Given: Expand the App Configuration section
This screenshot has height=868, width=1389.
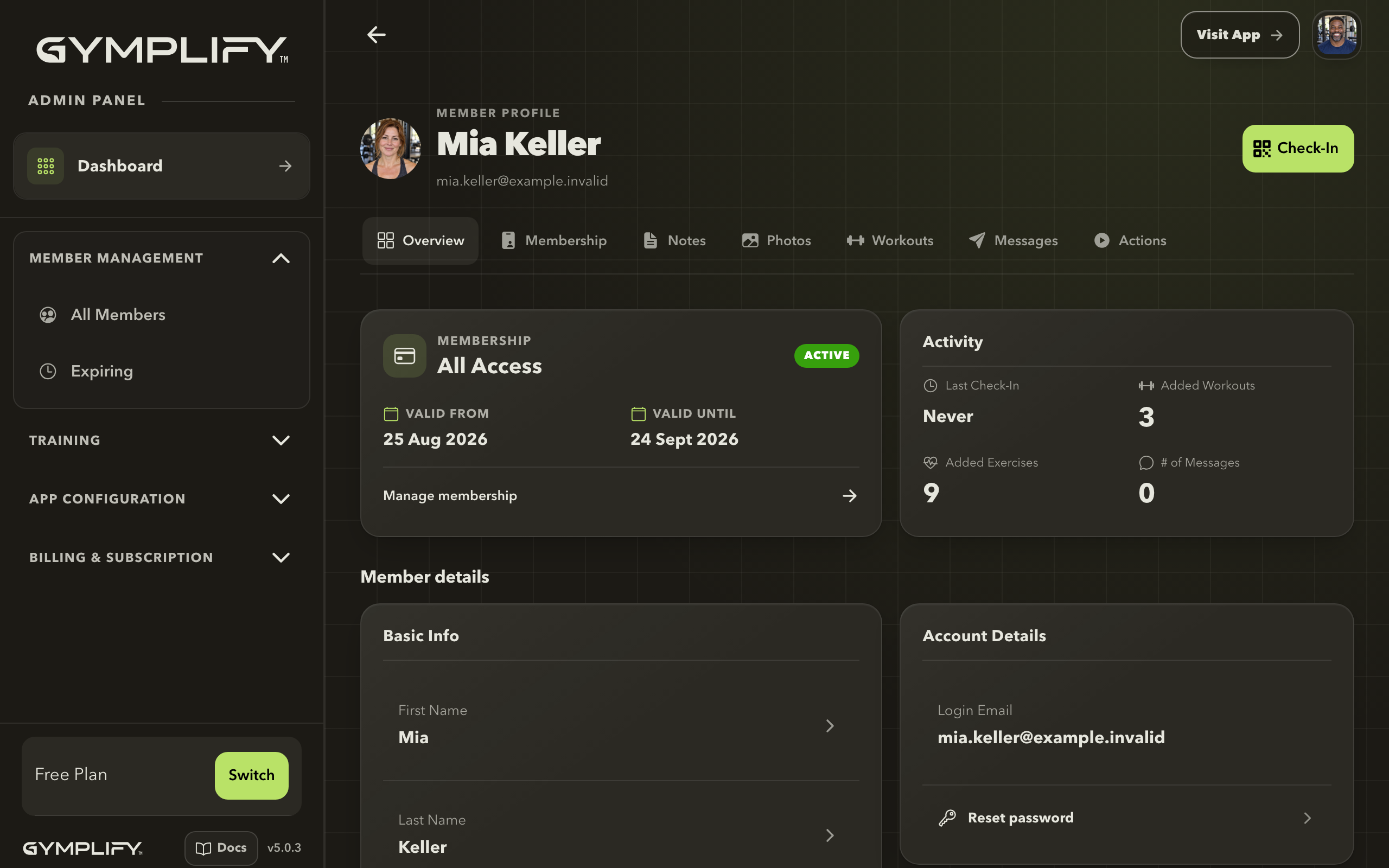Looking at the screenshot, I should coord(281,499).
